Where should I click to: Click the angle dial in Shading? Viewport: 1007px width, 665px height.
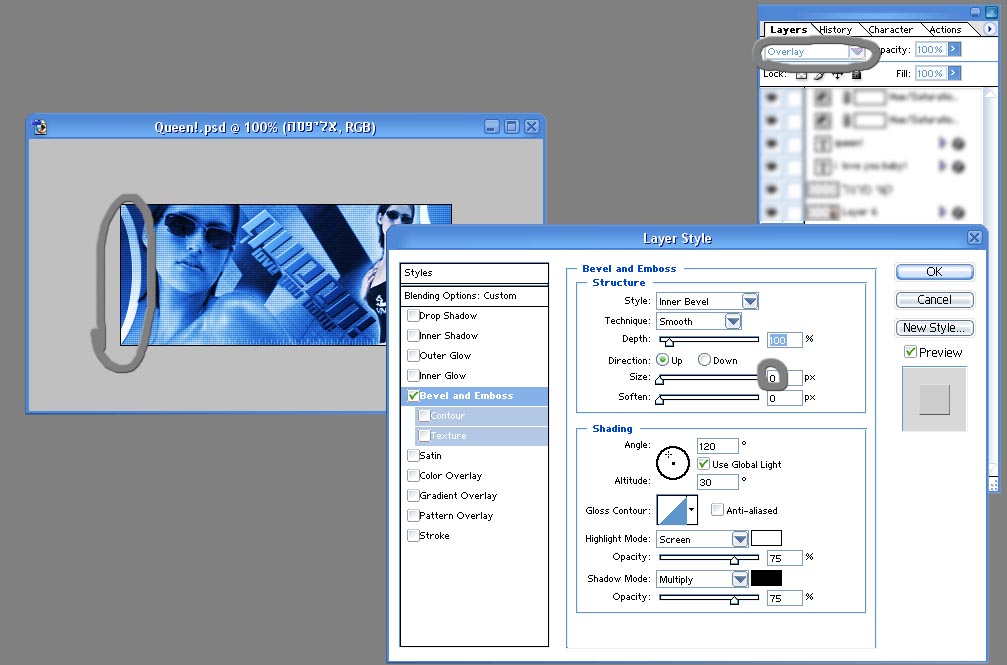coord(673,461)
